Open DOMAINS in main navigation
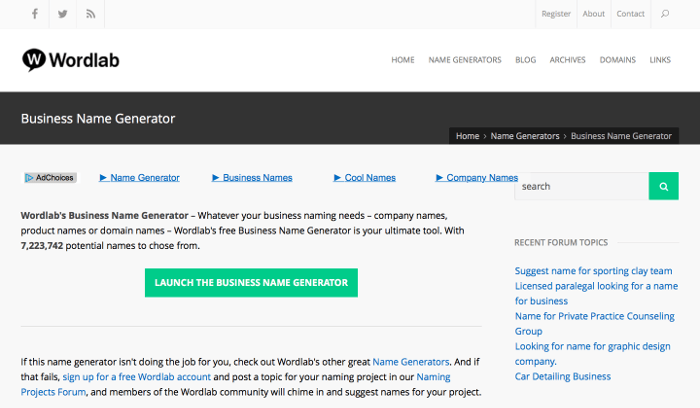 (x=617, y=60)
